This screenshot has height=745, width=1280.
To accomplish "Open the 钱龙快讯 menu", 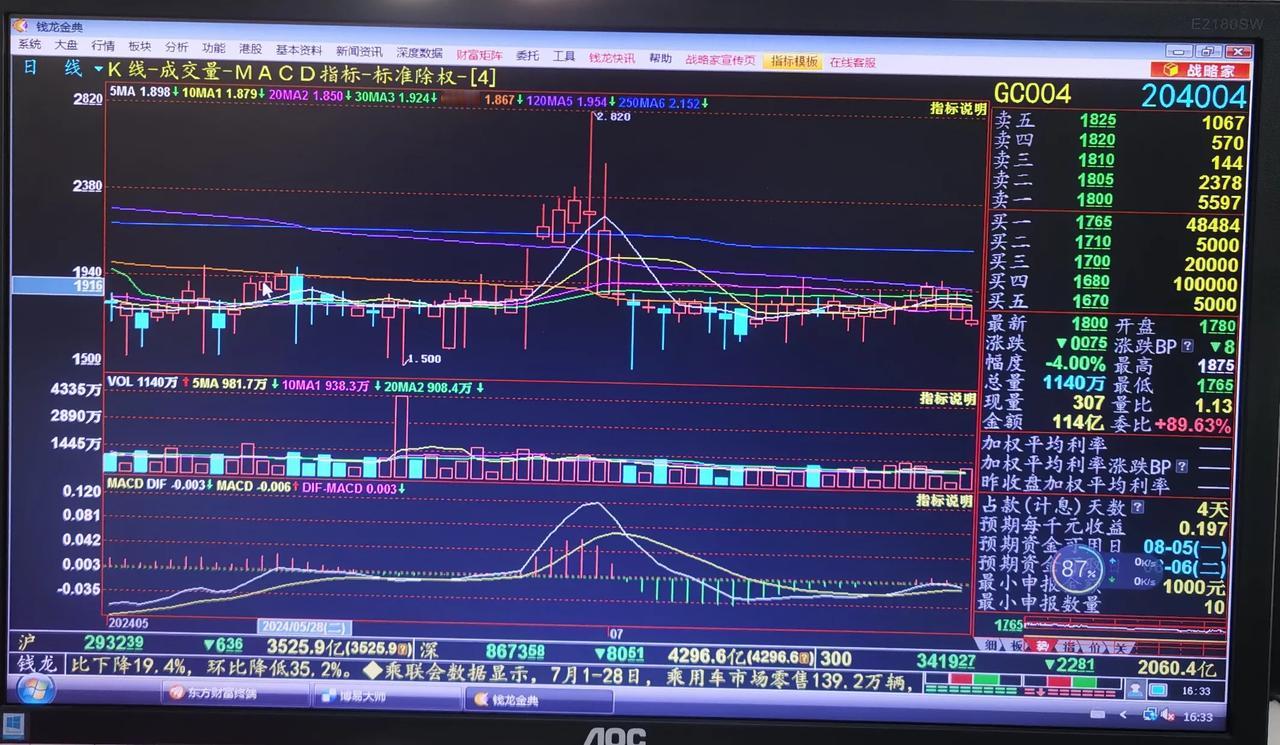I will point(612,58).
